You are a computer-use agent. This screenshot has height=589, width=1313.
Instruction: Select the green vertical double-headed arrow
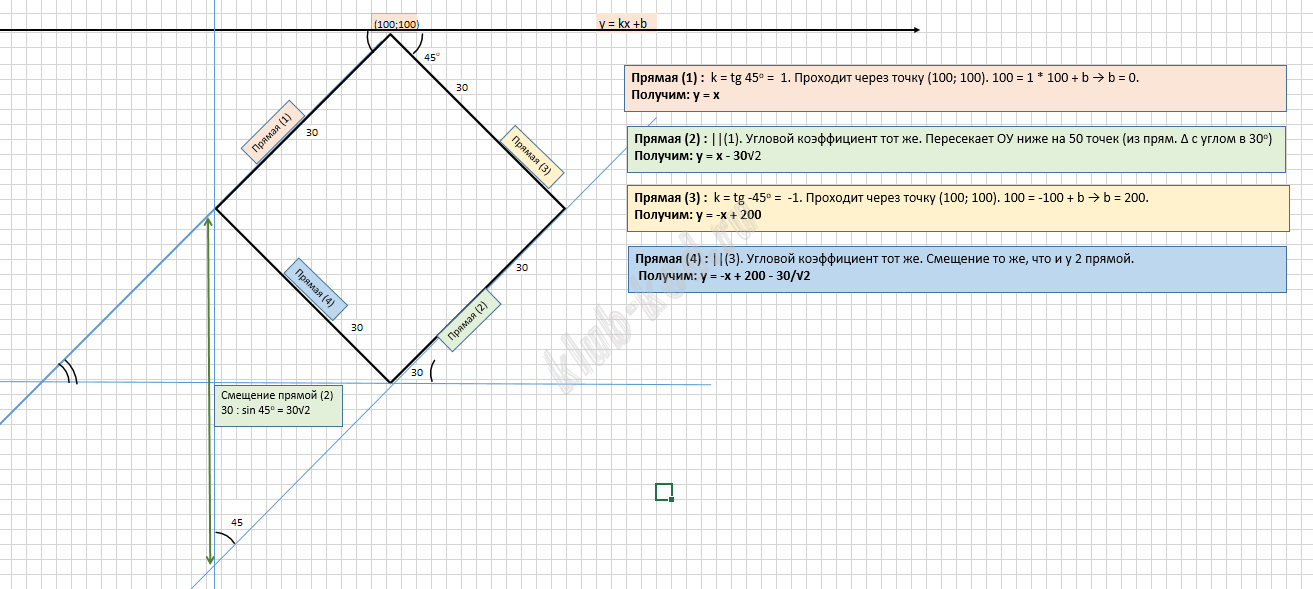209,390
